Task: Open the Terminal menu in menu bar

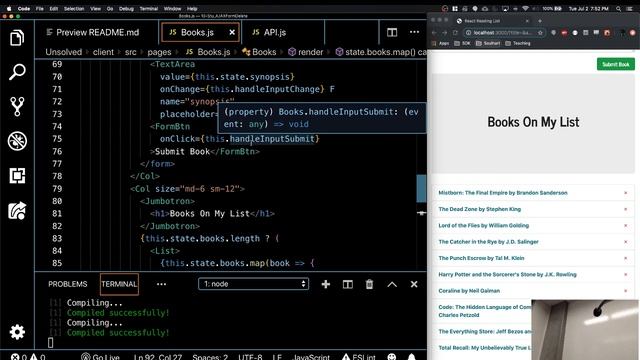Action: (x=149, y=8)
